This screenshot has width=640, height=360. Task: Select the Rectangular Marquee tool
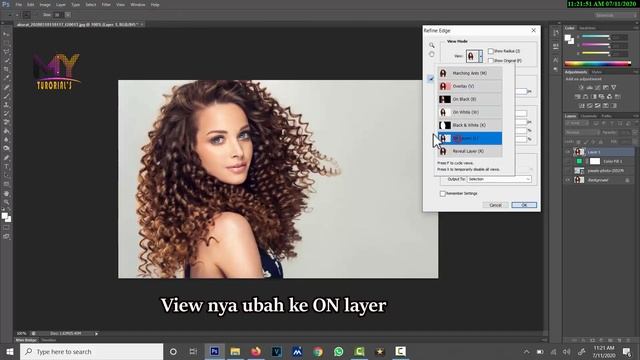pos(6,43)
